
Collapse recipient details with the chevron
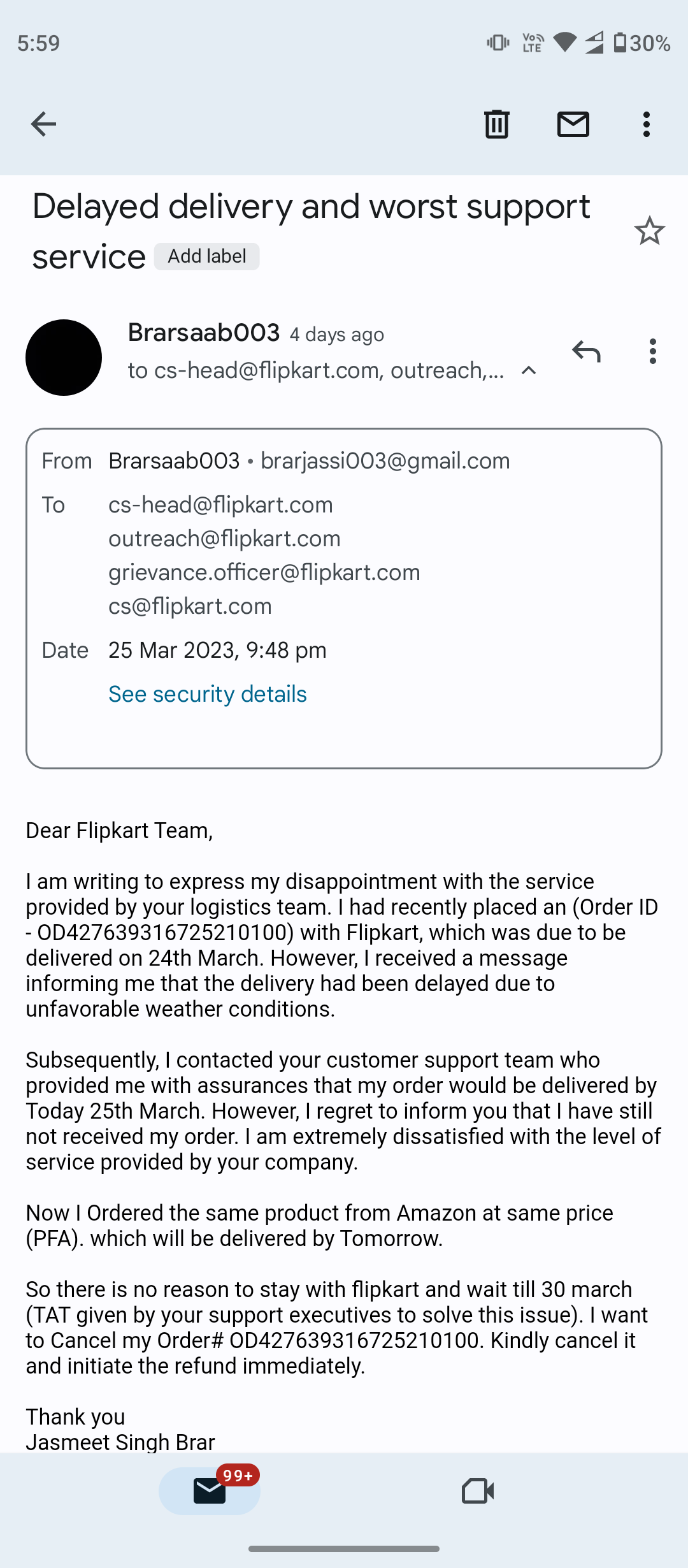pyautogui.click(x=529, y=370)
